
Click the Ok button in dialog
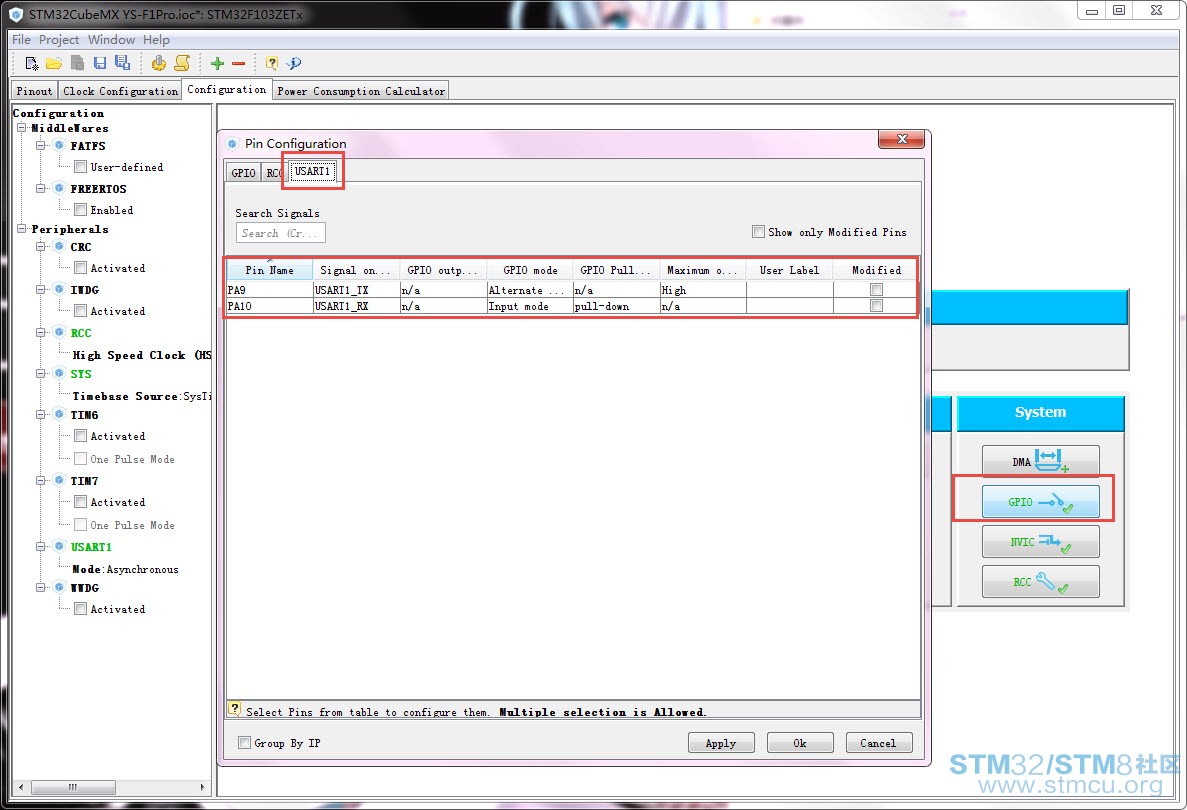[x=800, y=743]
